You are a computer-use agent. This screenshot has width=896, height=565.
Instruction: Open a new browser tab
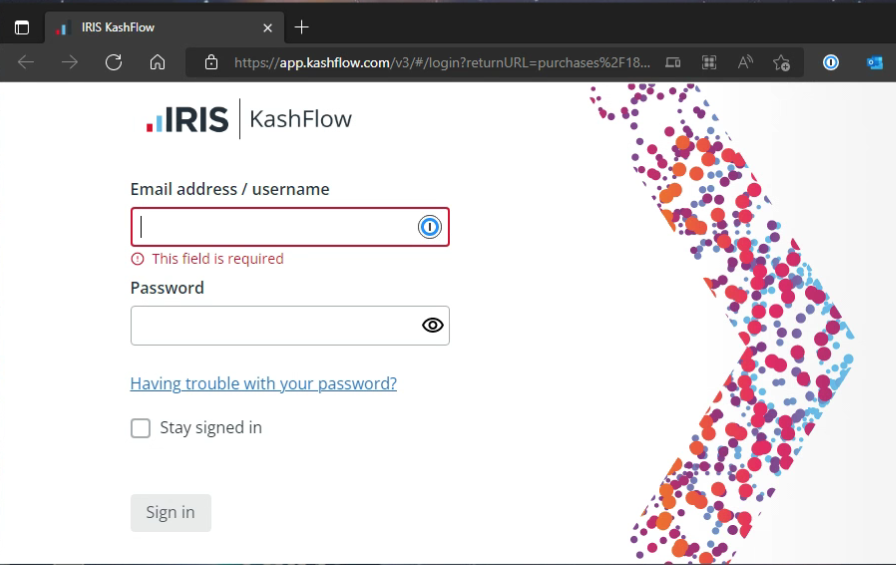[x=302, y=27]
